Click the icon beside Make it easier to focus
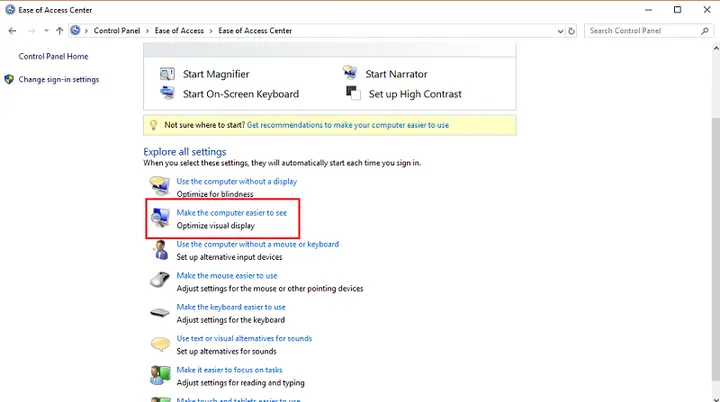Viewport: 720px width, 402px height. (x=160, y=375)
